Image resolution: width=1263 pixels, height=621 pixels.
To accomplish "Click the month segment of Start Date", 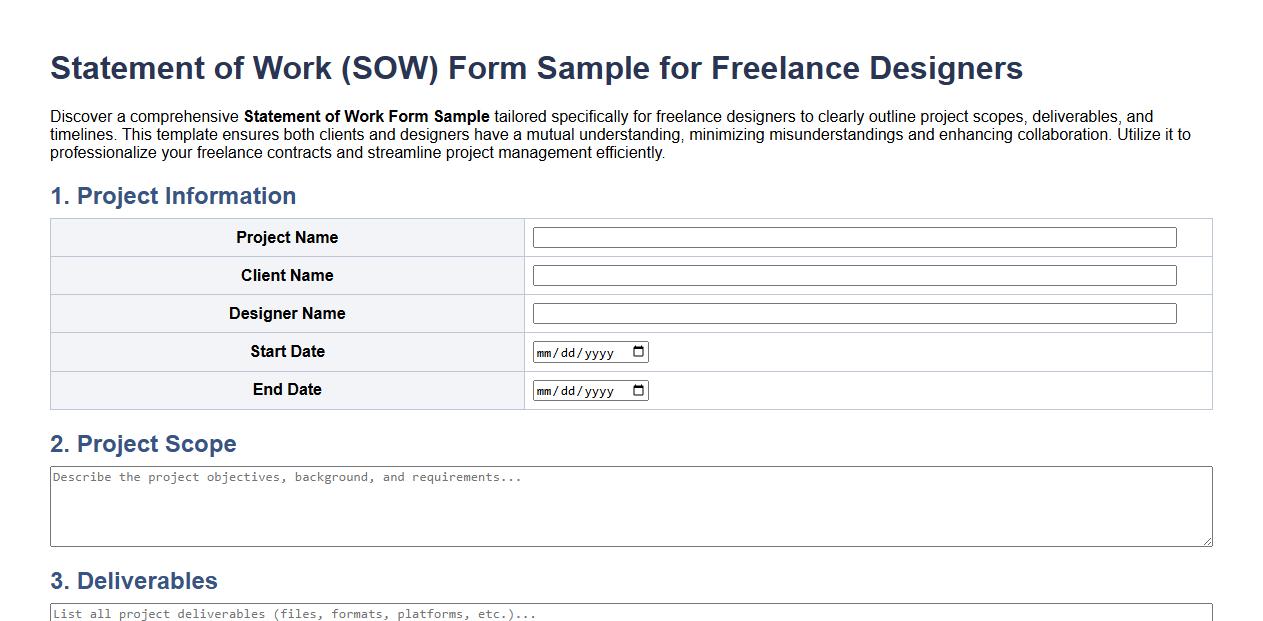I will tap(546, 351).
